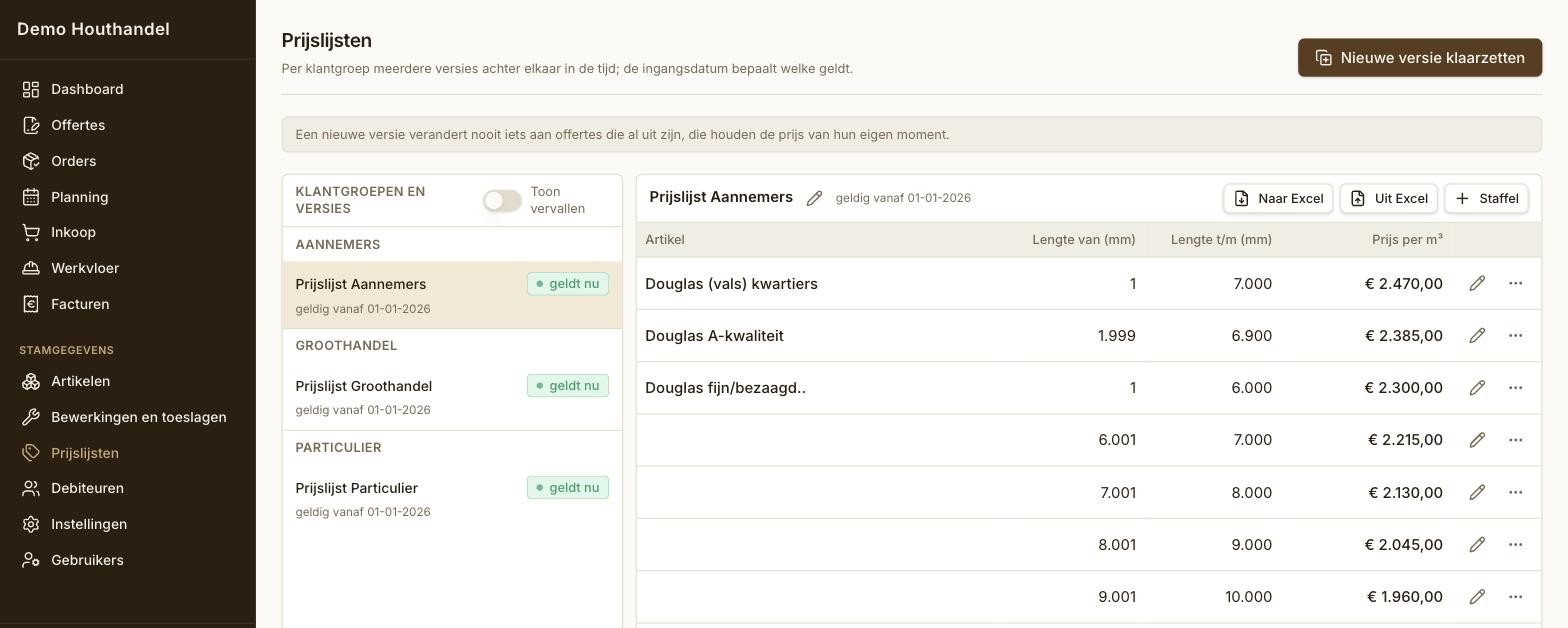Open Dashboard from the sidebar
This screenshot has height=628, width=1568.
click(x=127, y=89)
